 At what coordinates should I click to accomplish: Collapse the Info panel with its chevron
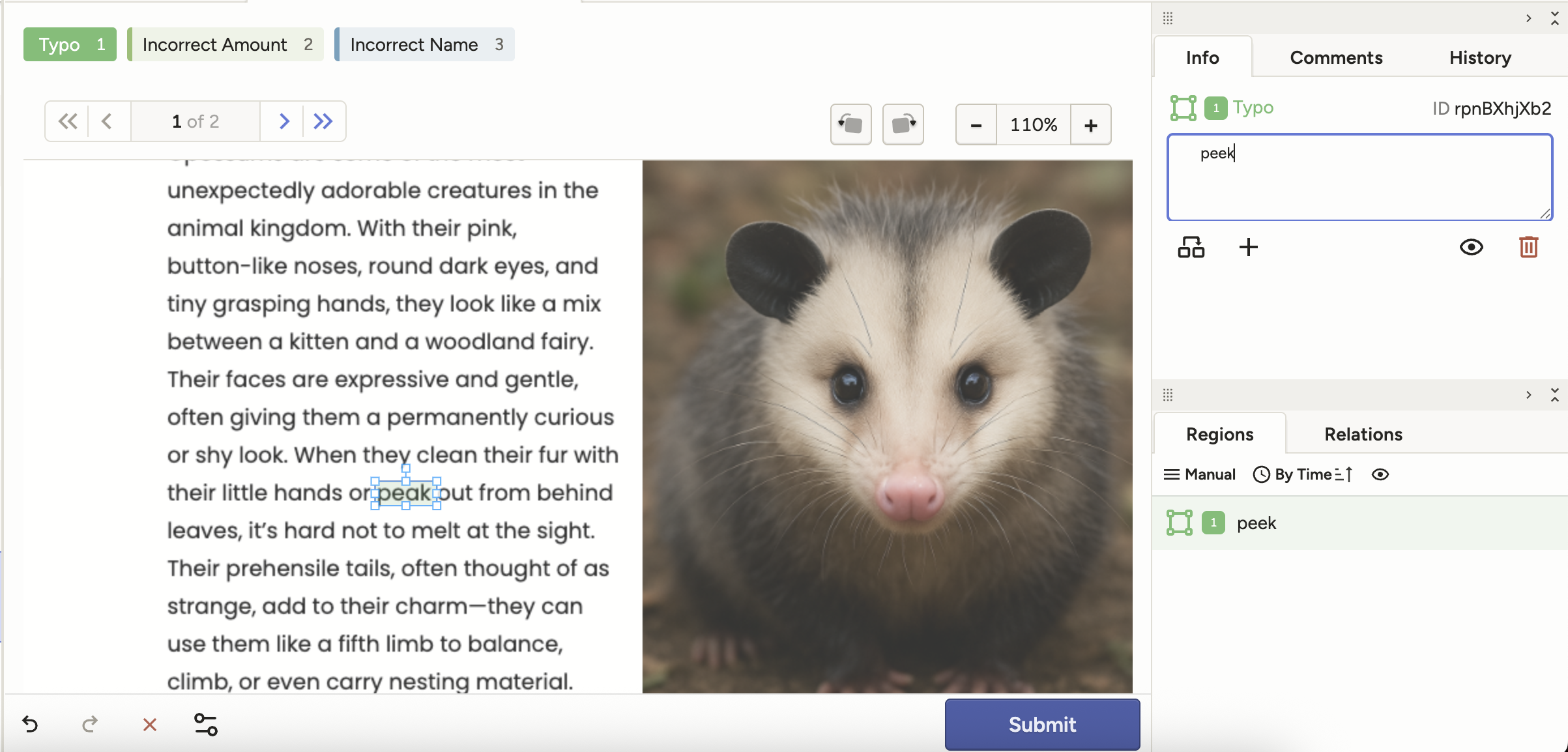pos(1556,18)
